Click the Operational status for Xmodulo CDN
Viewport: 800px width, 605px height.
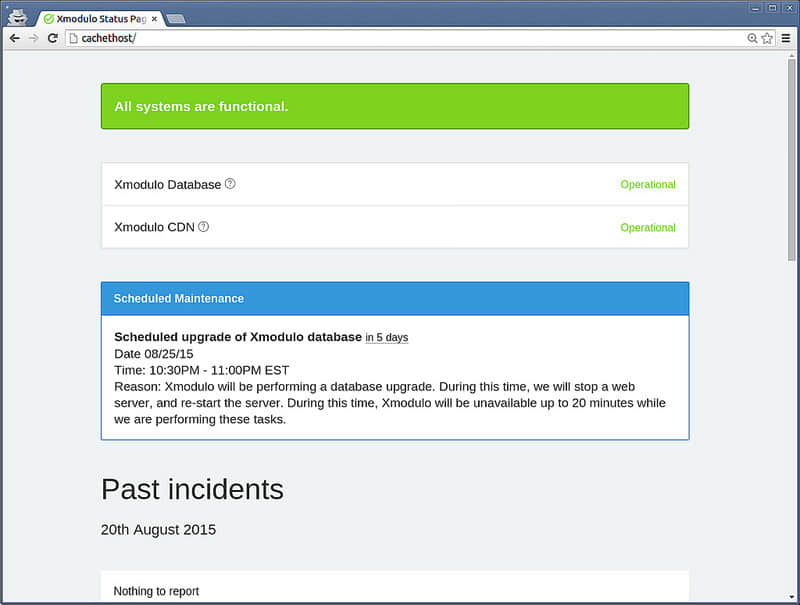647,228
